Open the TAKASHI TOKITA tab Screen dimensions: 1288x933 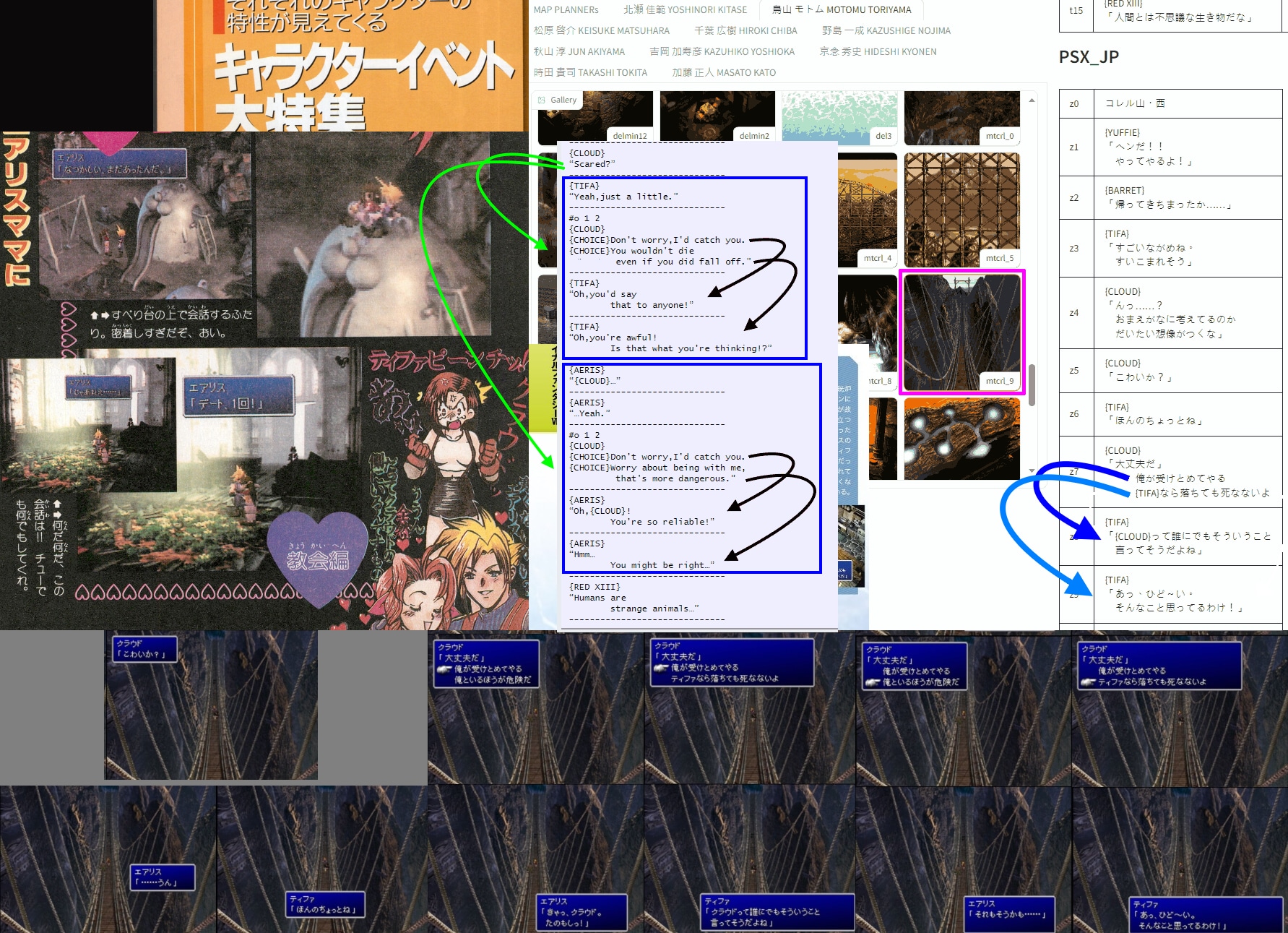click(x=590, y=73)
